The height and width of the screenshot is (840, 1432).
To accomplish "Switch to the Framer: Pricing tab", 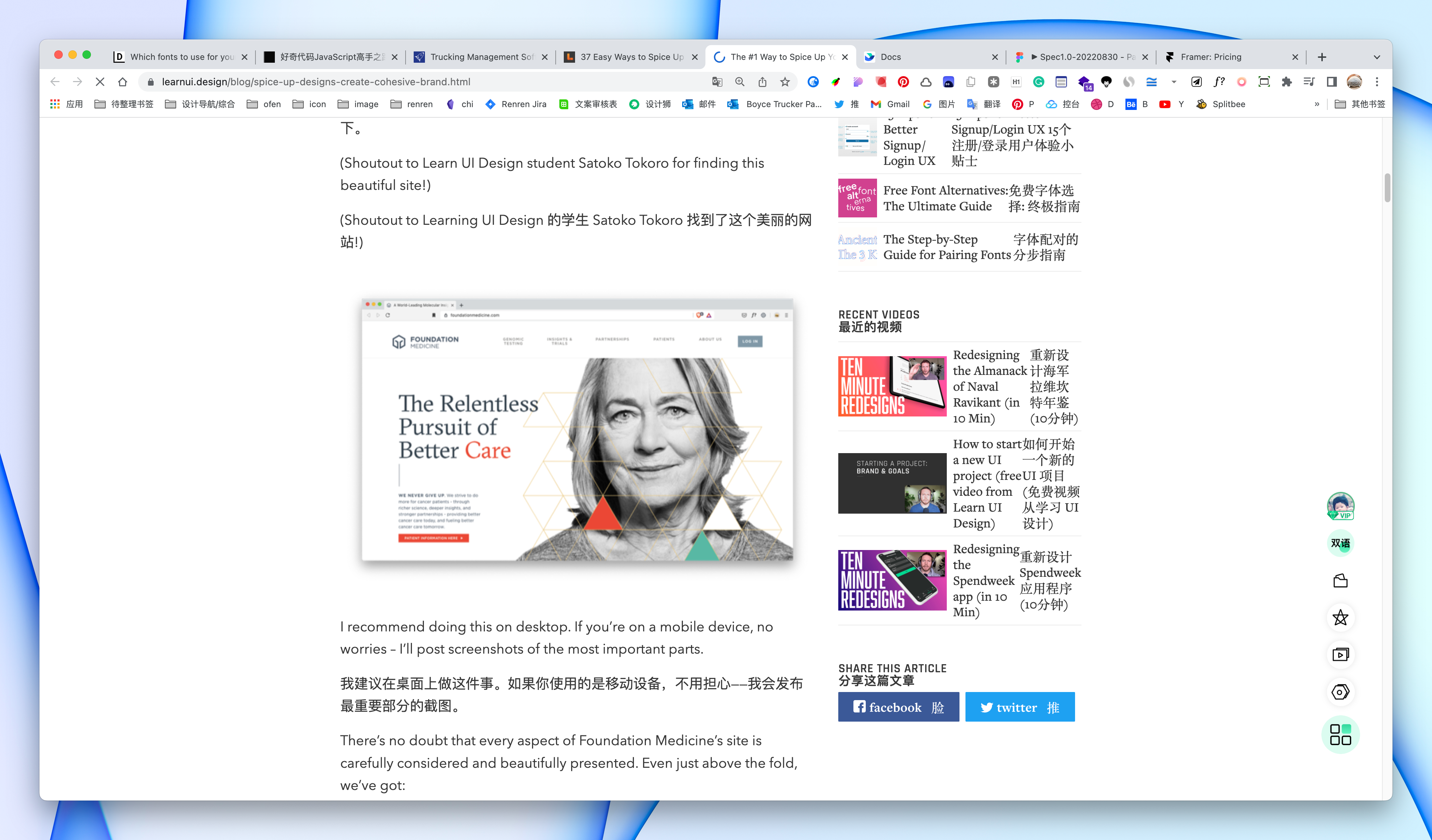I will pos(1227,57).
